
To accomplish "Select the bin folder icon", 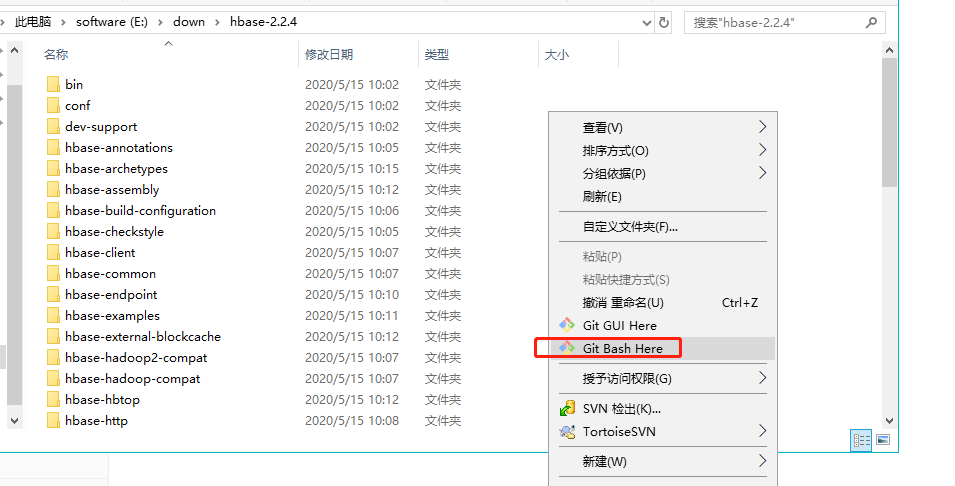I will [53, 84].
